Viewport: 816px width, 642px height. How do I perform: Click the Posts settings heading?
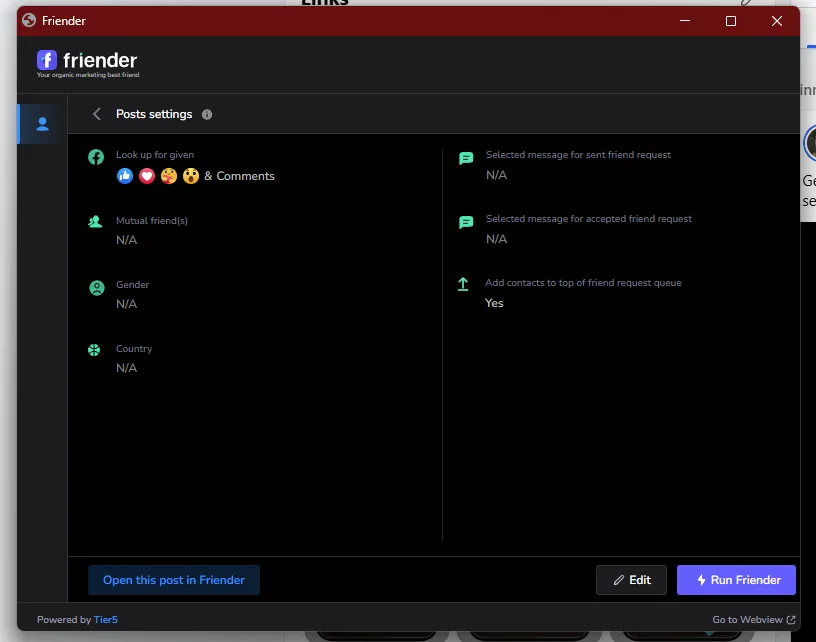click(154, 114)
